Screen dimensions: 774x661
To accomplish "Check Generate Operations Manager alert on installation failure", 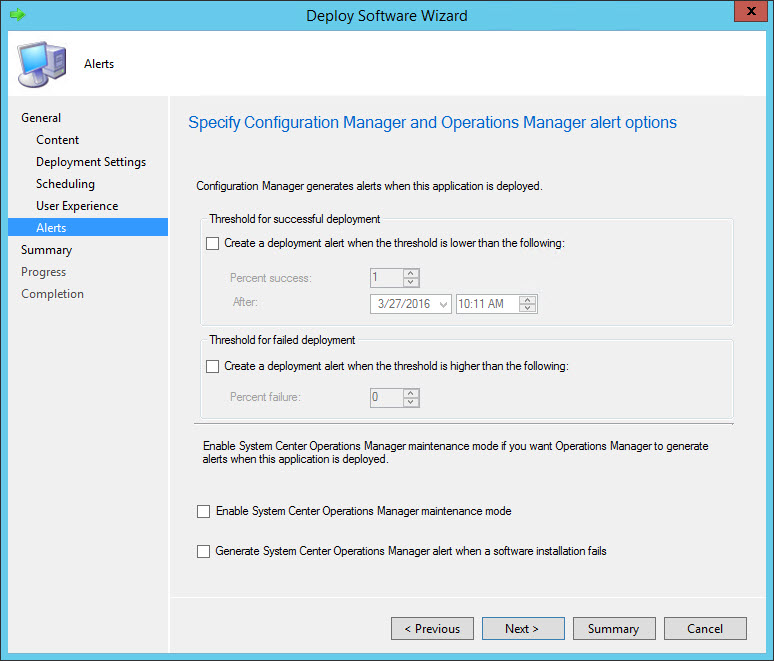I will (x=204, y=551).
